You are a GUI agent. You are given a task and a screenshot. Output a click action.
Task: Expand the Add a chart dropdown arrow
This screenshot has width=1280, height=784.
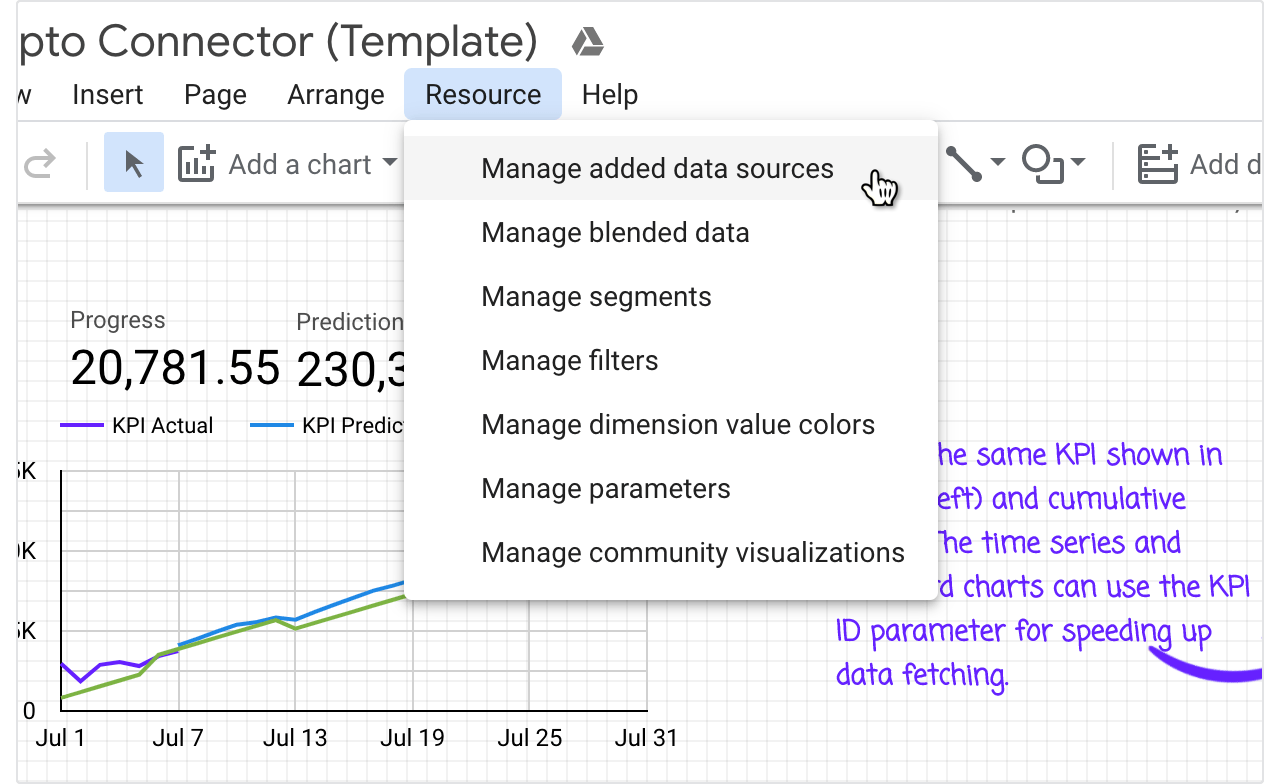(390, 163)
